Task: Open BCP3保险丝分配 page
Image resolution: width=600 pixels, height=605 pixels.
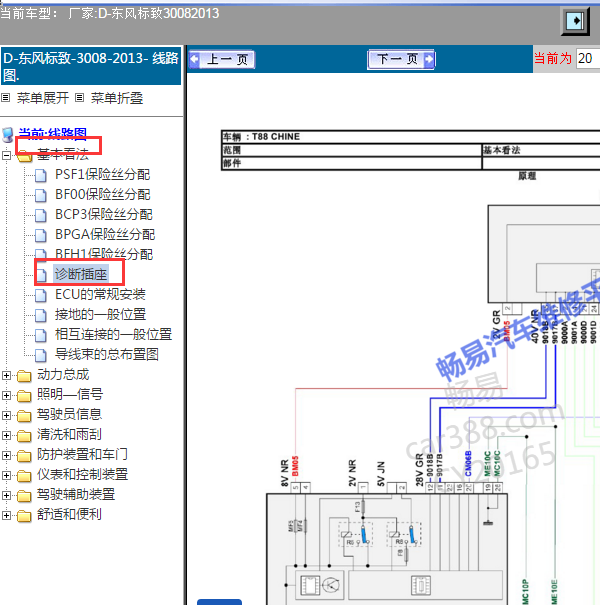Action: pos(104,215)
